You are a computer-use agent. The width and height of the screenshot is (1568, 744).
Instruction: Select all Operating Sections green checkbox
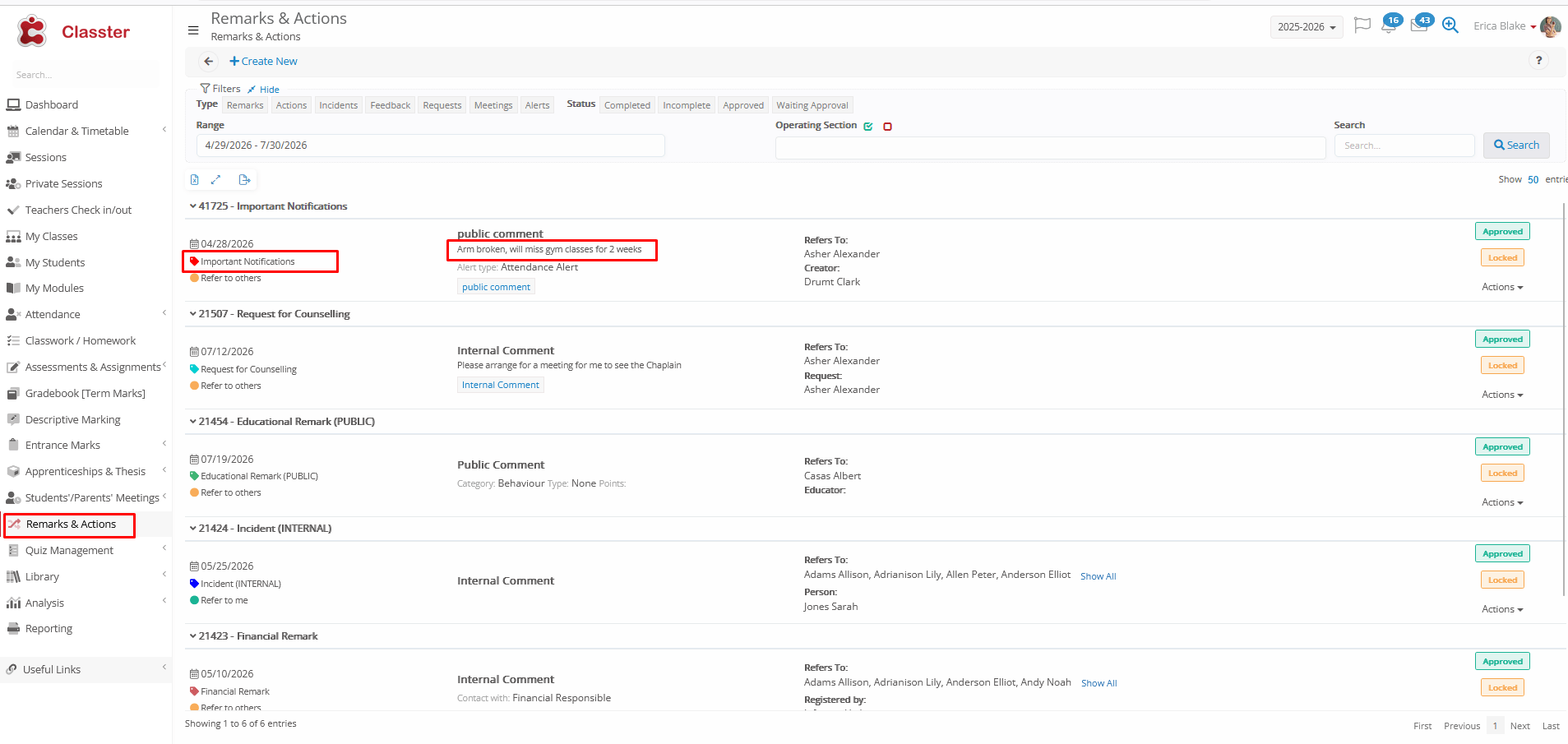tap(868, 127)
